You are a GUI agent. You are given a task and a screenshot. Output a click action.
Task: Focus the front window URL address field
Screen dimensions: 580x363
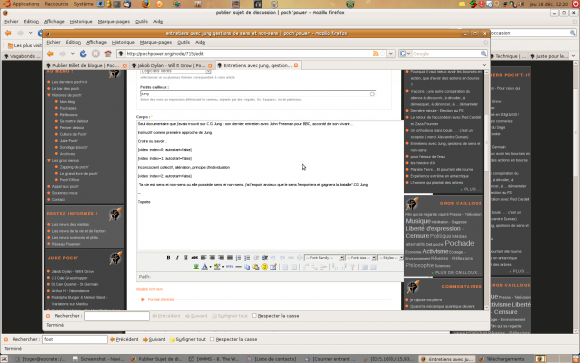pyautogui.click(x=248, y=54)
